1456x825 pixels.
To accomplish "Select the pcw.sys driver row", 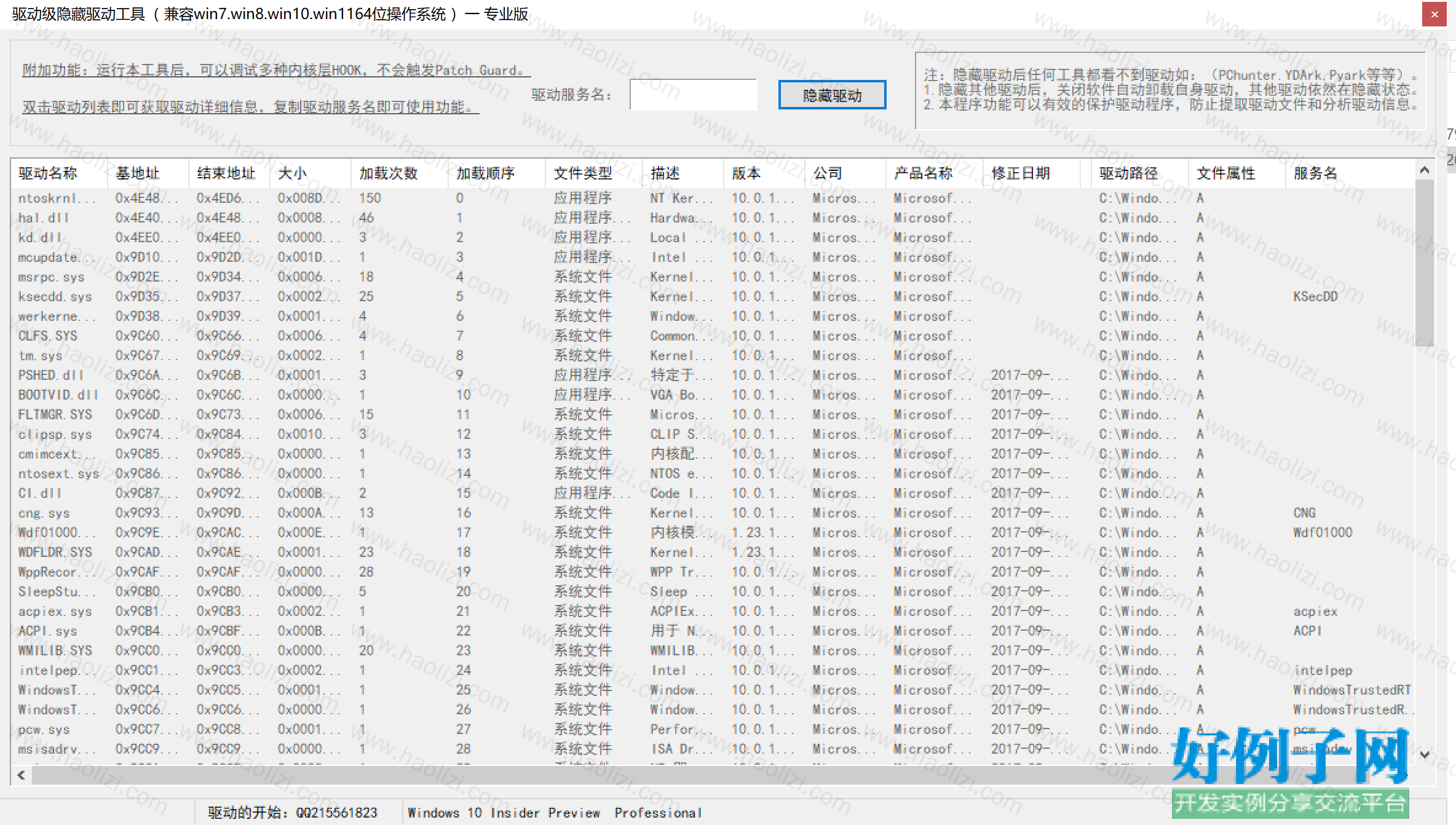I will 713,729.
